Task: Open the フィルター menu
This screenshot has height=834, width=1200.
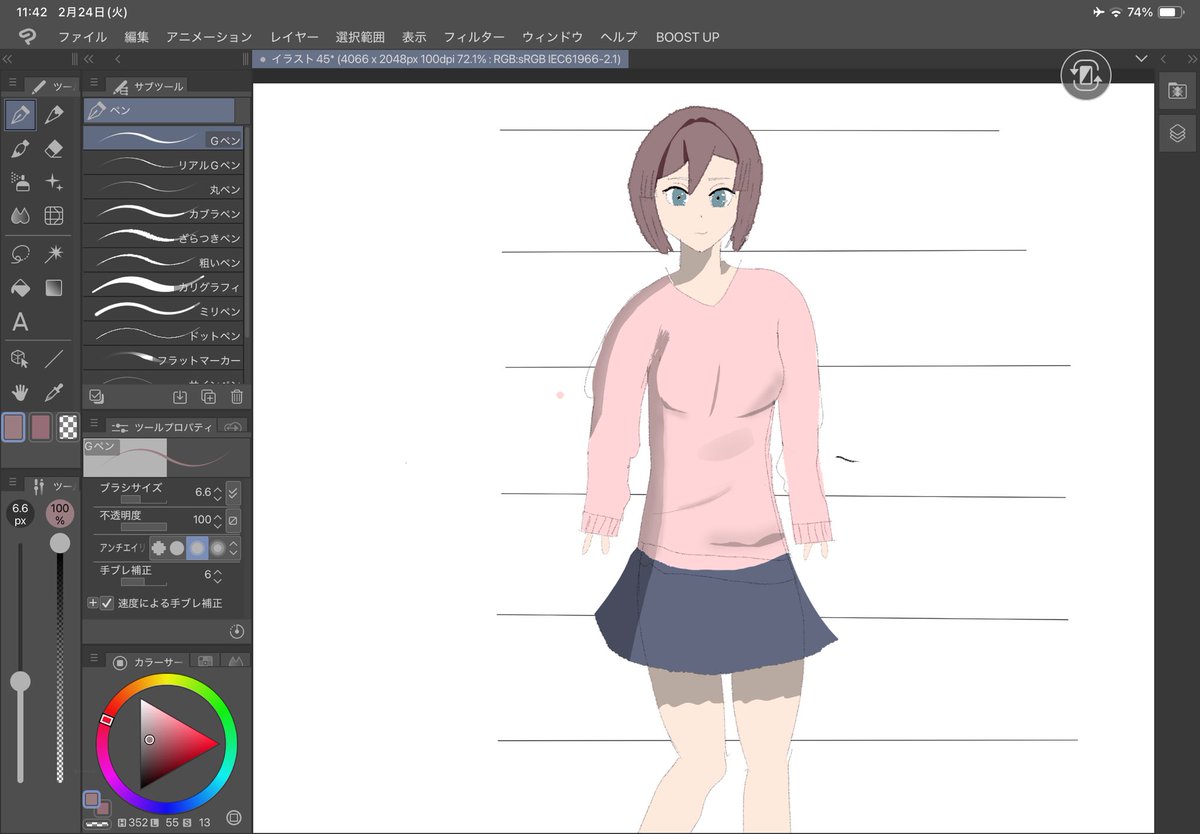Action: (x=474, y=37)
